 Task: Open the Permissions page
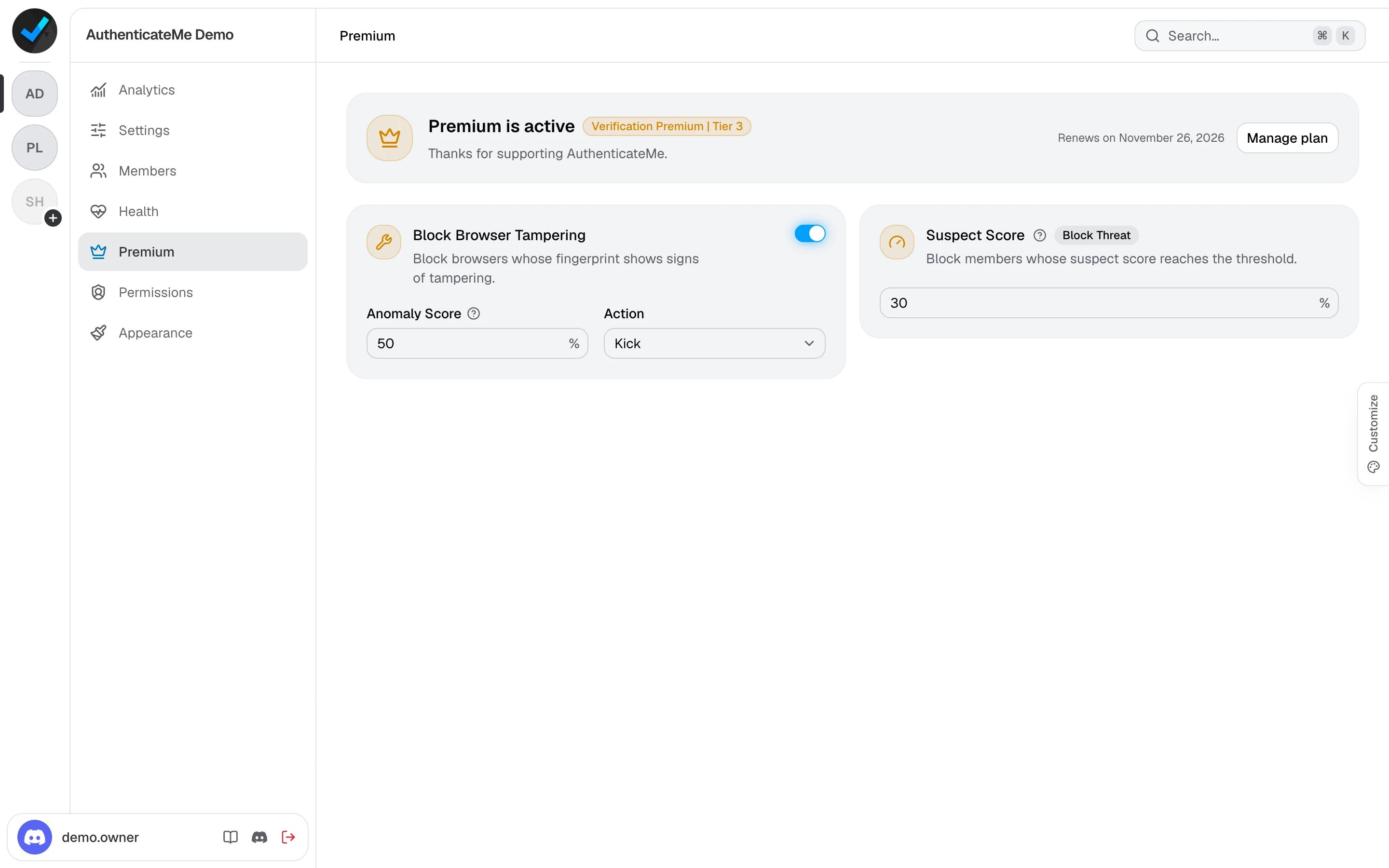click(193, 292)
